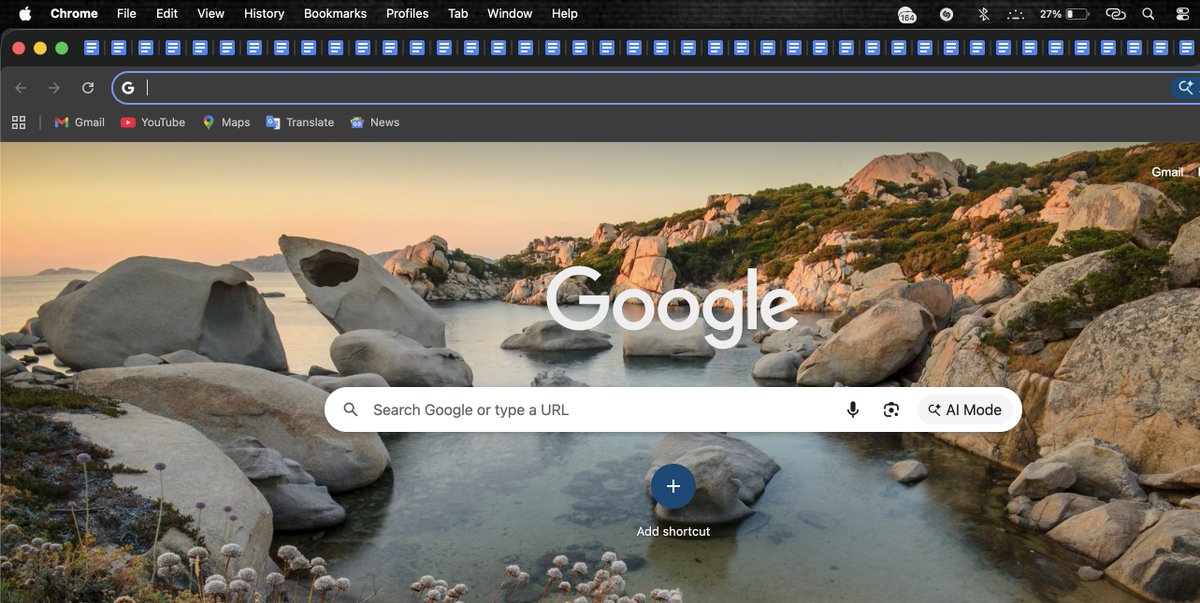Open the Window menu

510,14
